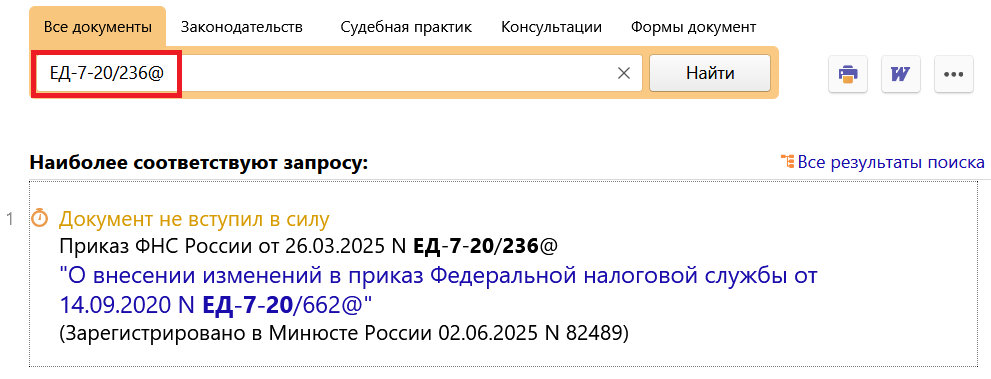The image size is (991, 379).
Task: Open the three-dots more options menu
Action: click(x=954, y=74)
